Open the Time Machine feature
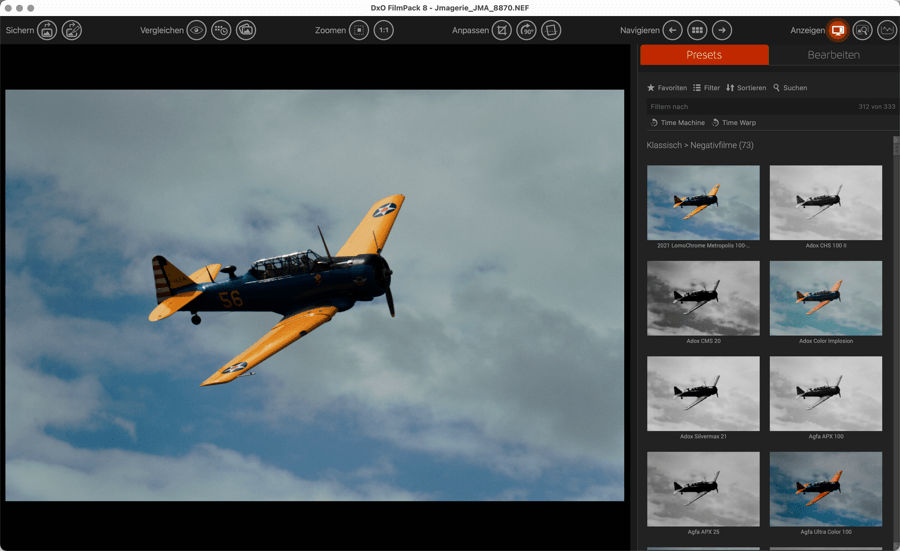Screen dimensions: 900x551 point(678,123)
